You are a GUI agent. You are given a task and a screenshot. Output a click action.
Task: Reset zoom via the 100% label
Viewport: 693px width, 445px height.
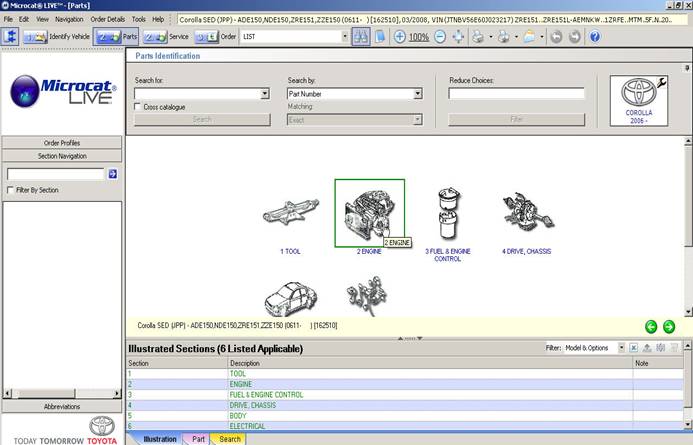[x=419, y=37]
